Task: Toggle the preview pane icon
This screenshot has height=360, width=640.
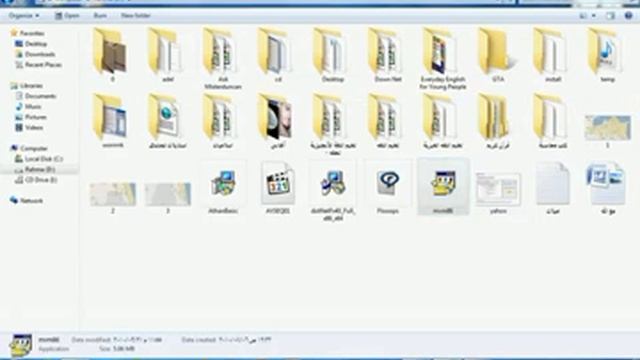Action: point(610,16)
